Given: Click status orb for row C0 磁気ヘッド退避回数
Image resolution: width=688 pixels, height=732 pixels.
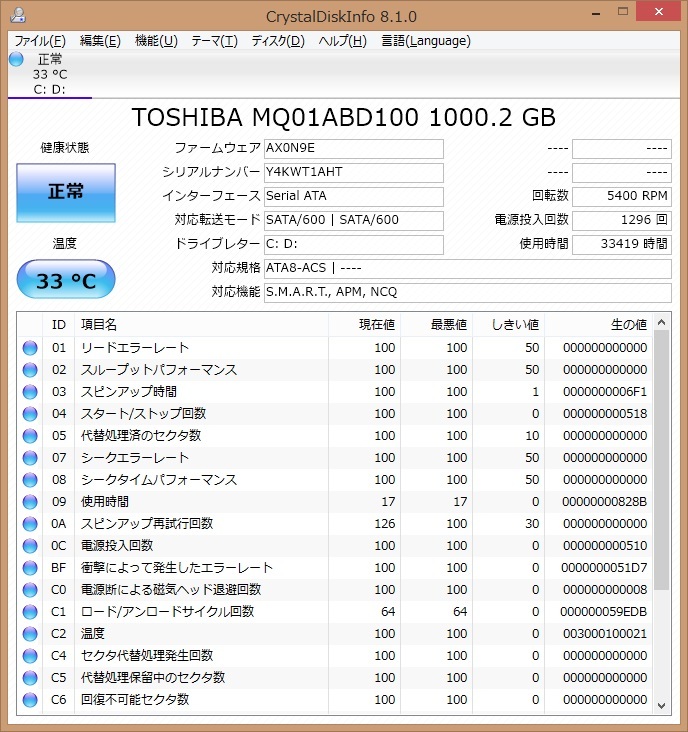Looking at the screenshot, I should tap(30, 590).
